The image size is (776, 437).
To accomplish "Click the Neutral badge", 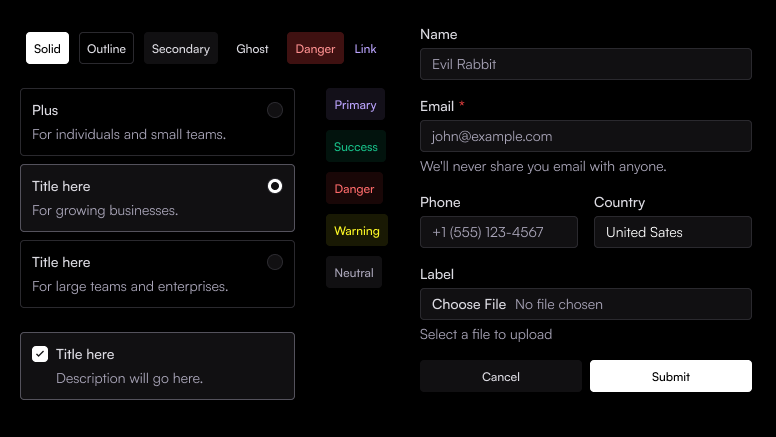I will [x=354, y=272].
